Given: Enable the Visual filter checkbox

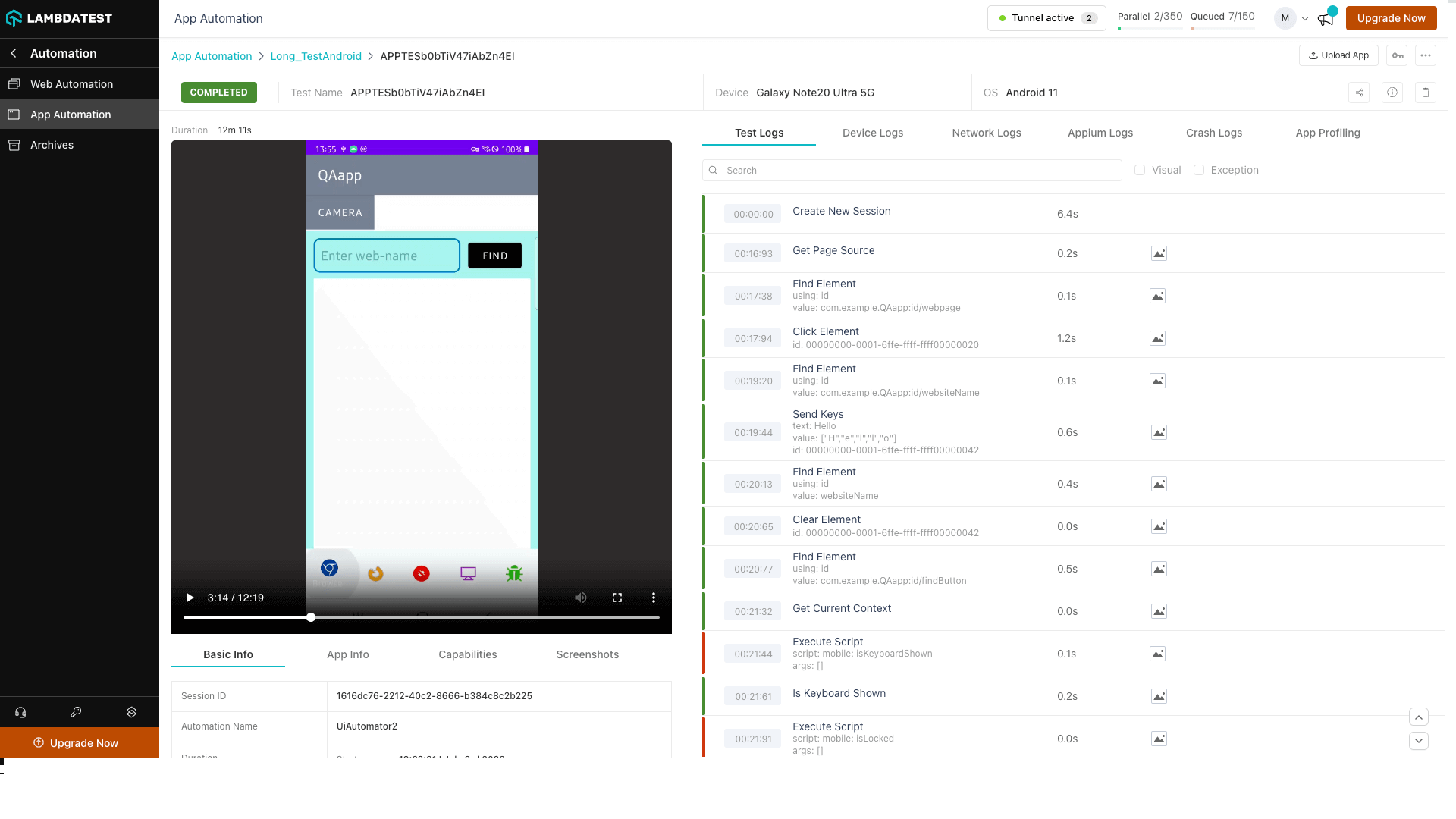Looking at the screenshot, I should pyautogui.click(x=1140, y=170).
